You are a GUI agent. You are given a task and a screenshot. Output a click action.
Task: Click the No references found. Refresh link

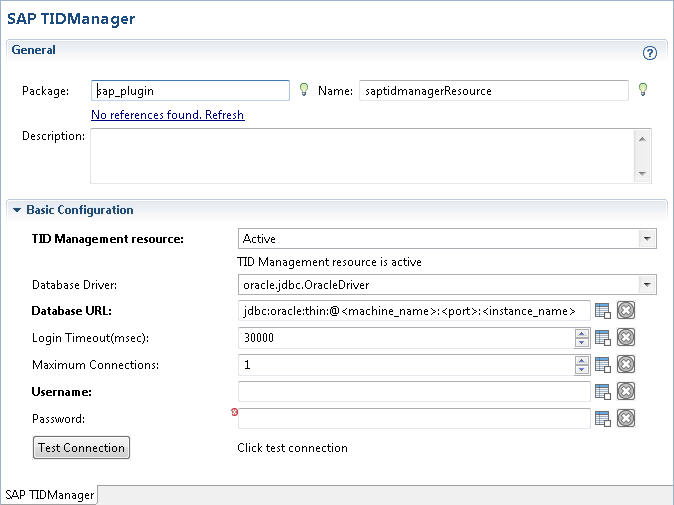click(167, 115)
